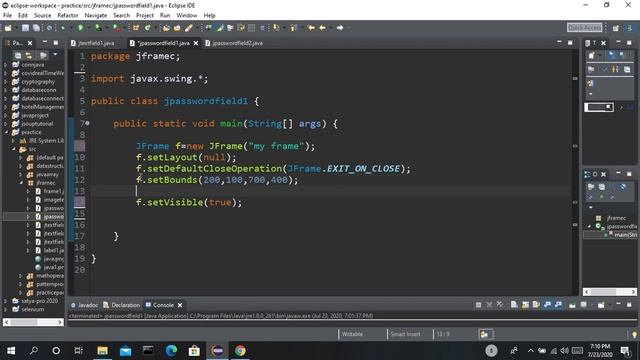Toggle Word Wrap in console toolbar
Screen dimensions: 640x360
click(536, 305)
